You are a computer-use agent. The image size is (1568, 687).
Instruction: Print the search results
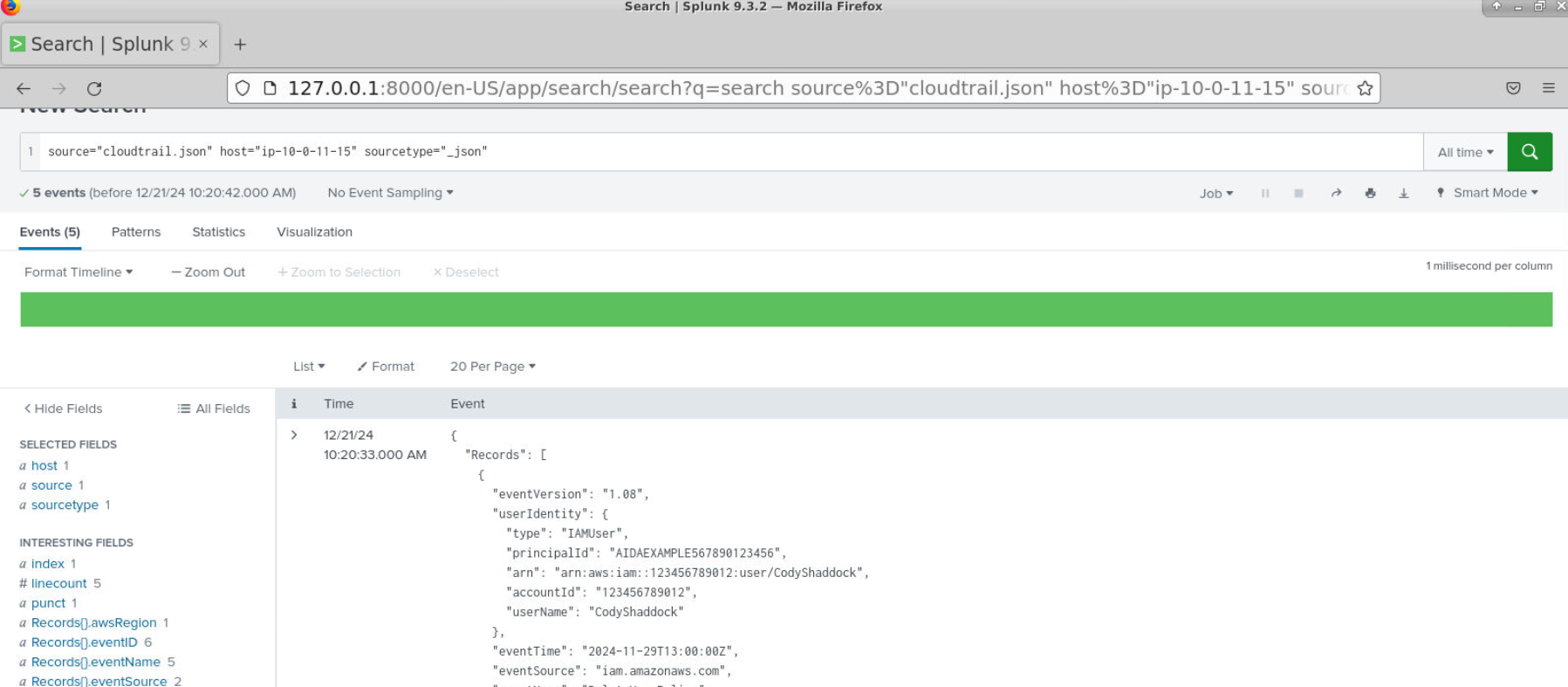click(1370, 193)
